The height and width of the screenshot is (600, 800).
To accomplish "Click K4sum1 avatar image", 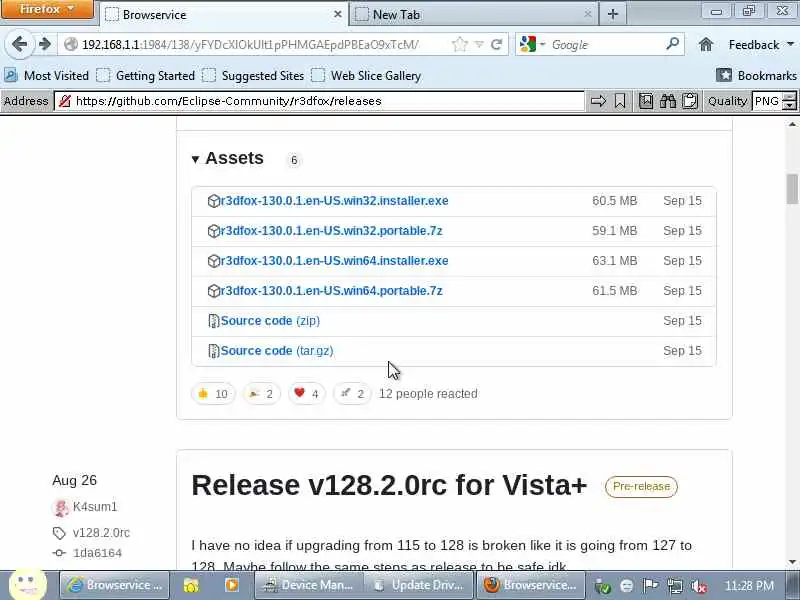I will [x=61, y=507].
